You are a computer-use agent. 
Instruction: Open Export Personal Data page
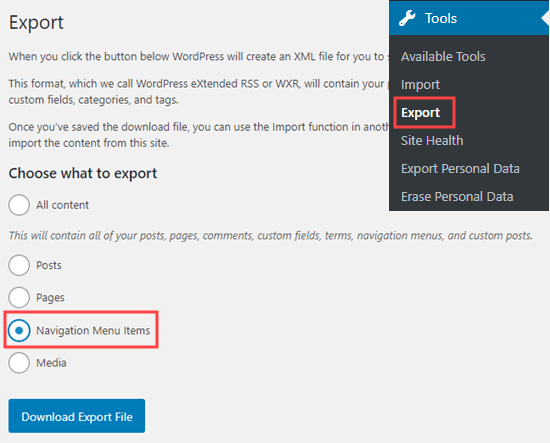(x=460, y=169)
